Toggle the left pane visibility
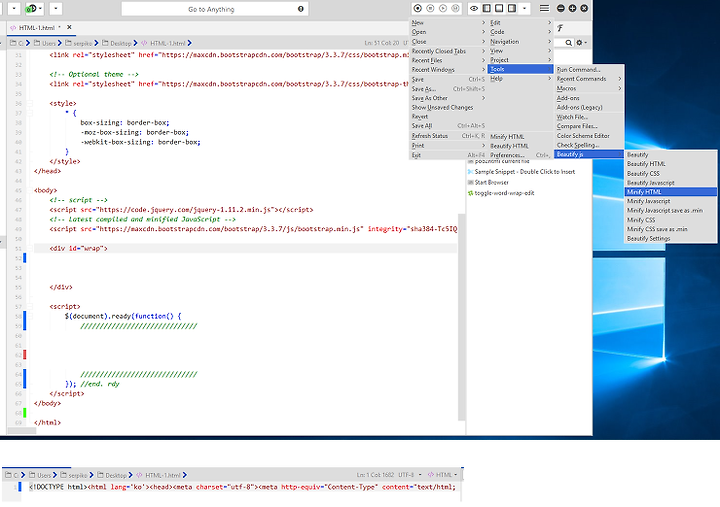 pos(487,8)
